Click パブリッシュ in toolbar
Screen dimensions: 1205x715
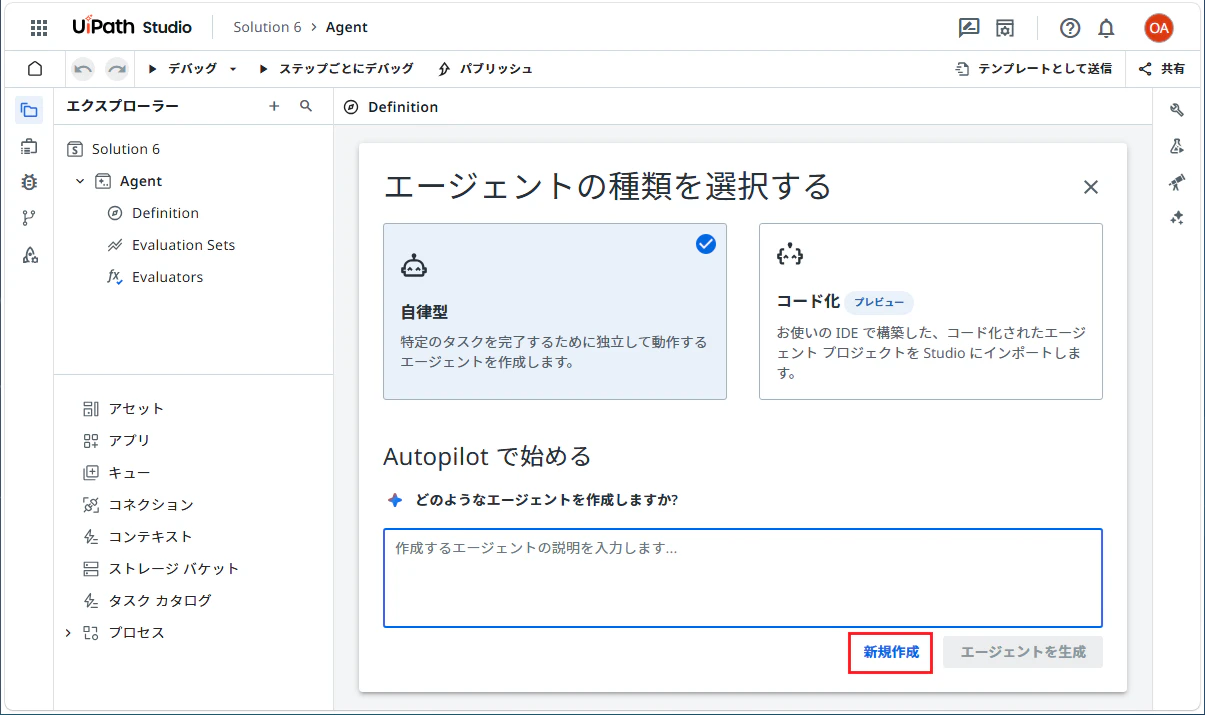click(x=486, y=69)
